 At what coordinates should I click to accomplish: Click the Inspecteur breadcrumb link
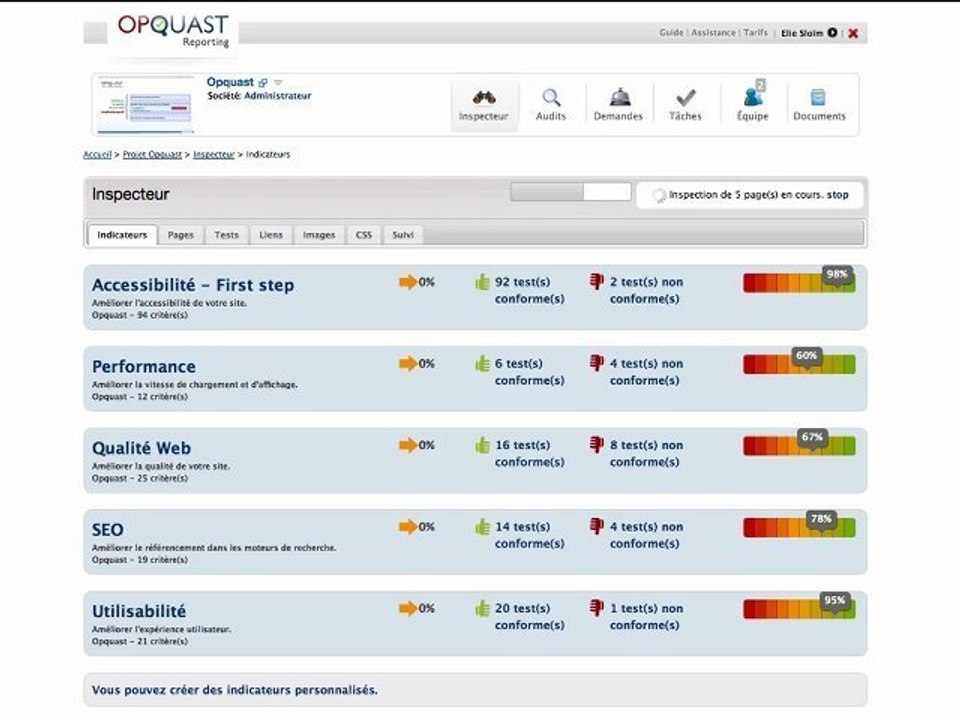(214, 154)
